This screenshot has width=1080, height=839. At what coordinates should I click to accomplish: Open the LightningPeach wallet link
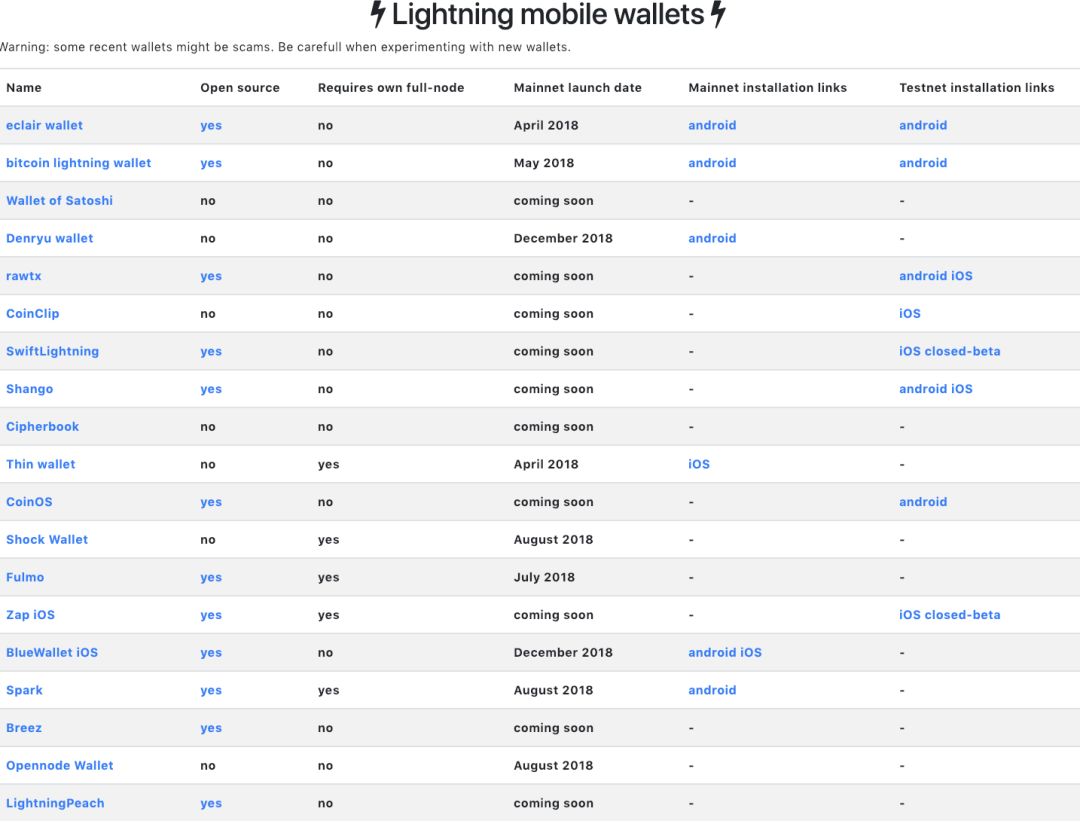[x=55, y=803]
